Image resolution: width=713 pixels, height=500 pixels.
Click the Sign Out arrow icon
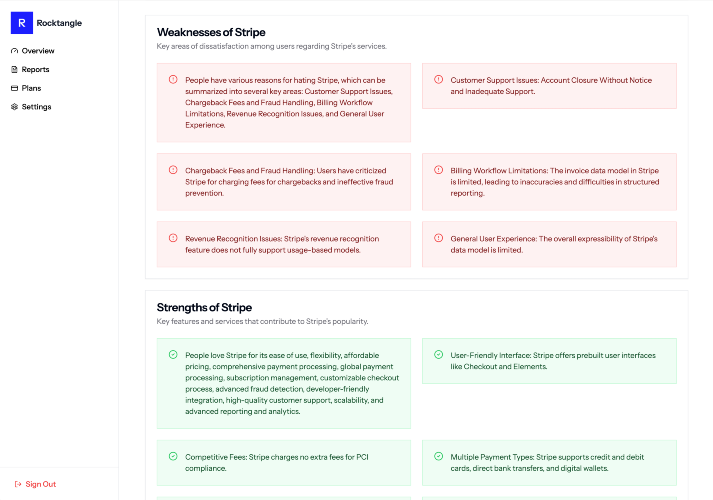coord(18,484)
